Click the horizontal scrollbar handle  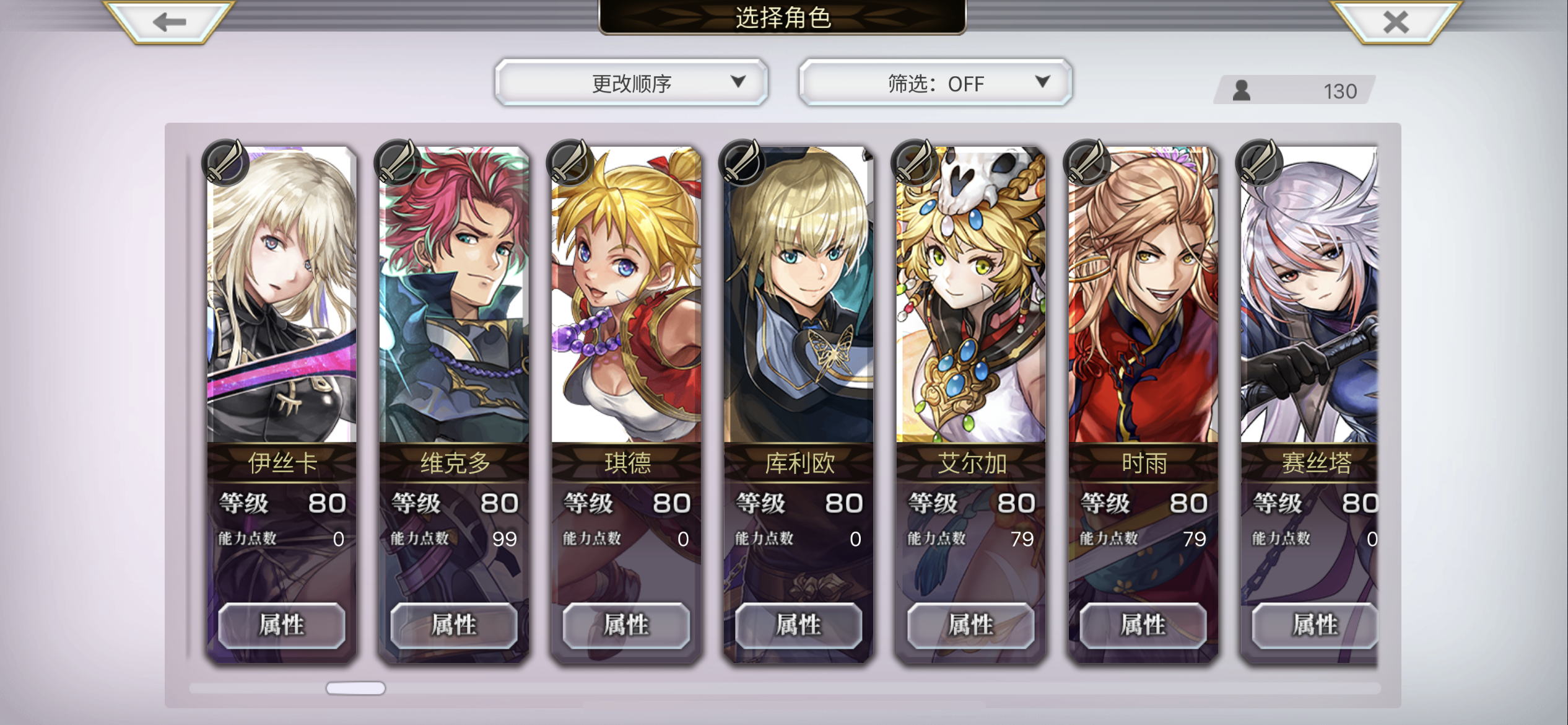pos(355,688)
